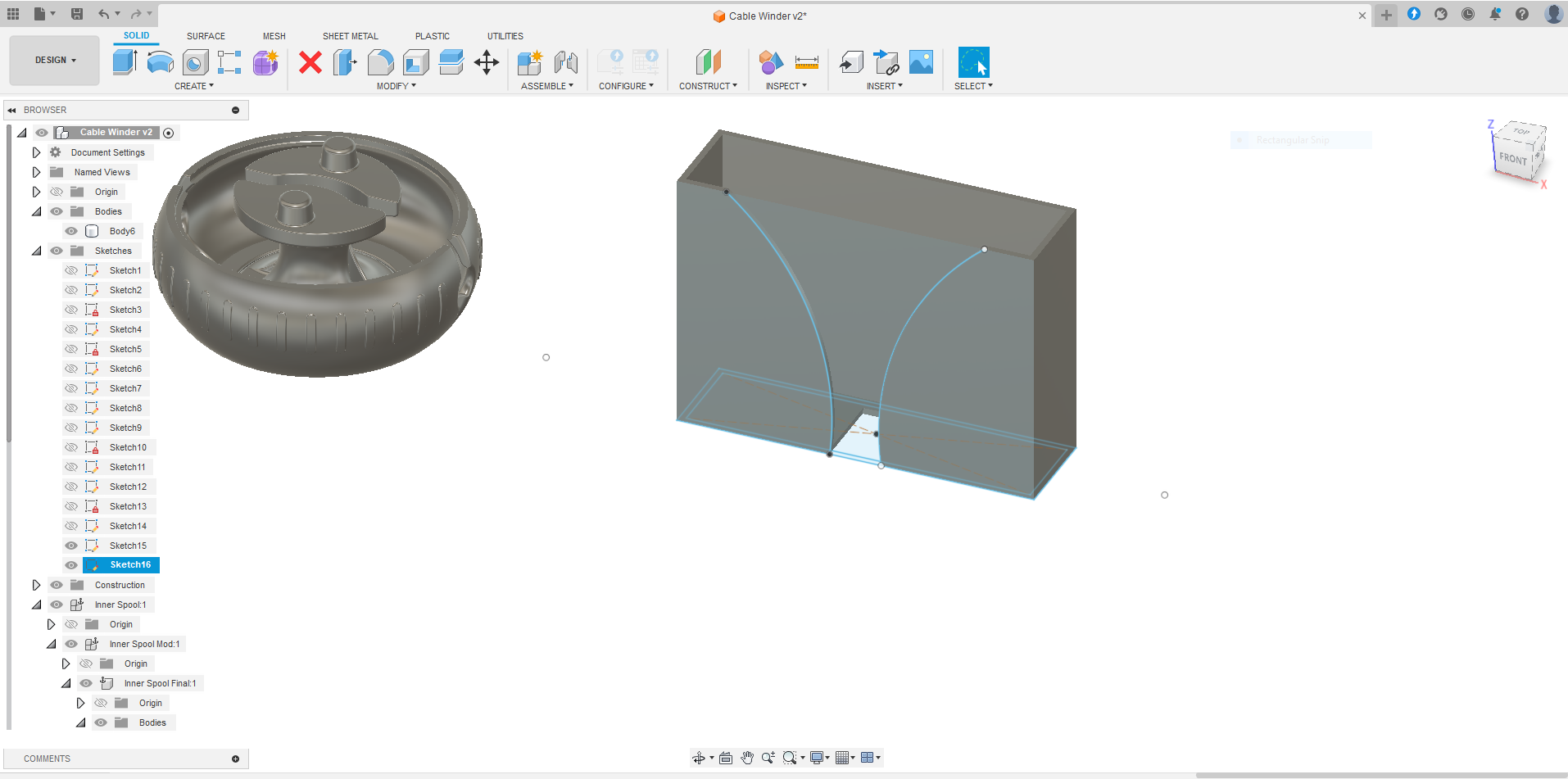Activate Cable Winder v2 radio button
The image size is (1568, 779).
click(x=169, y=133)
